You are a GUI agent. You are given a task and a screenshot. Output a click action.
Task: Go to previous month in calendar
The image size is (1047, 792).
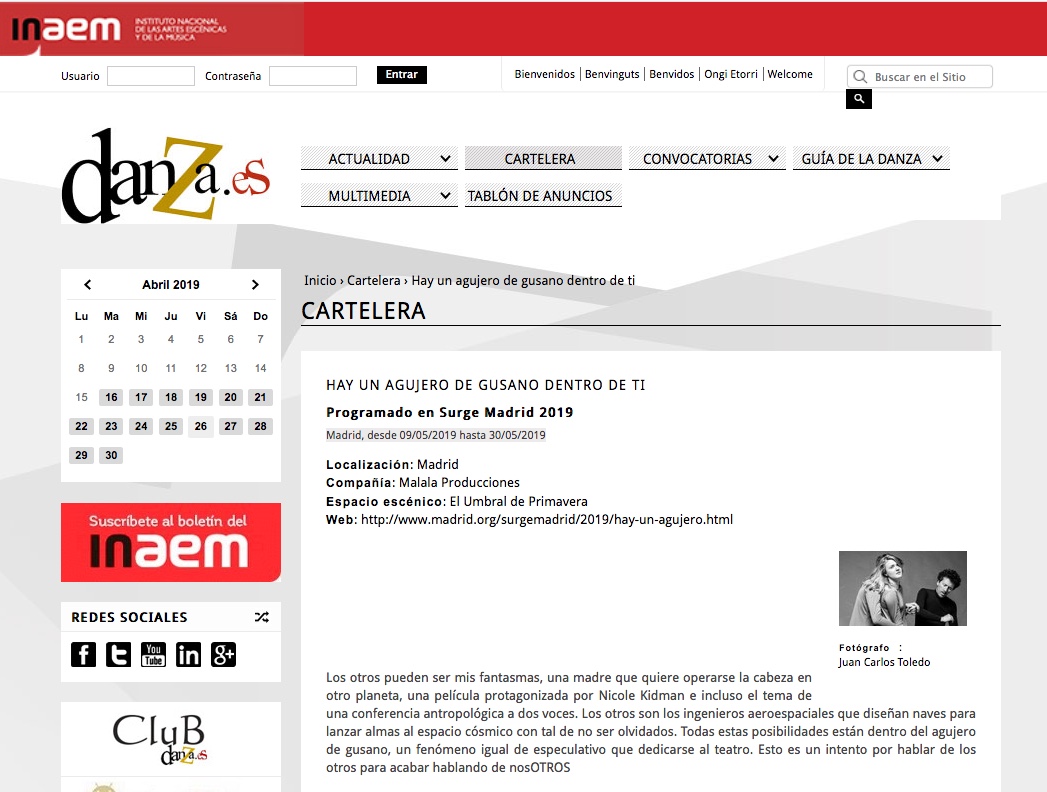(87, 285)
